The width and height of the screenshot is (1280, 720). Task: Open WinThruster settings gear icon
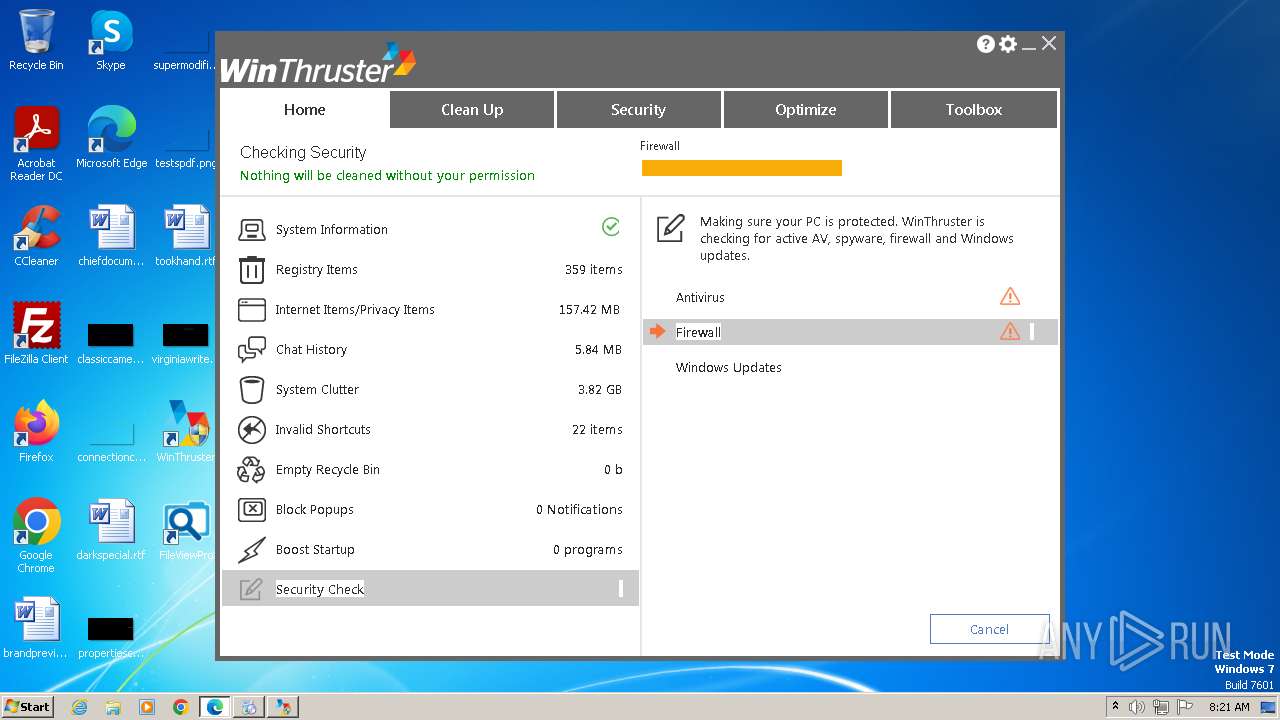[1008, 44]
